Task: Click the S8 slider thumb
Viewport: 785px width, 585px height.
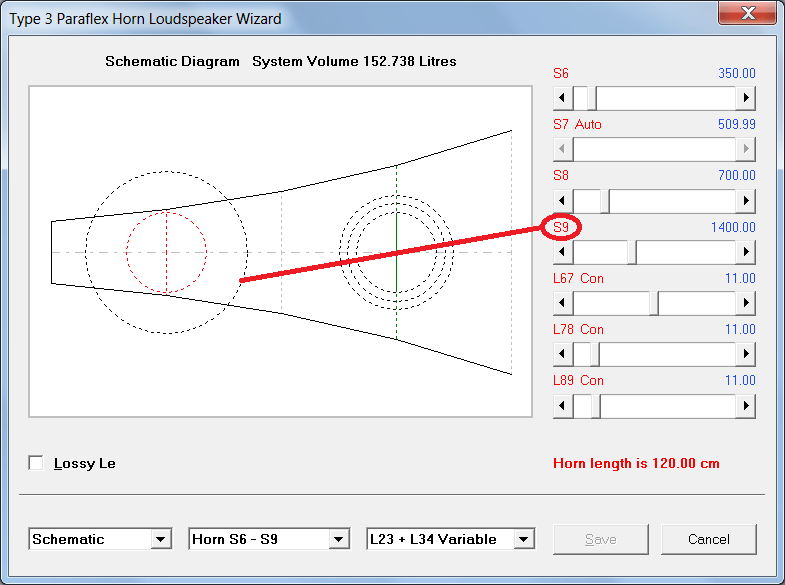Action: pos(605,201)
